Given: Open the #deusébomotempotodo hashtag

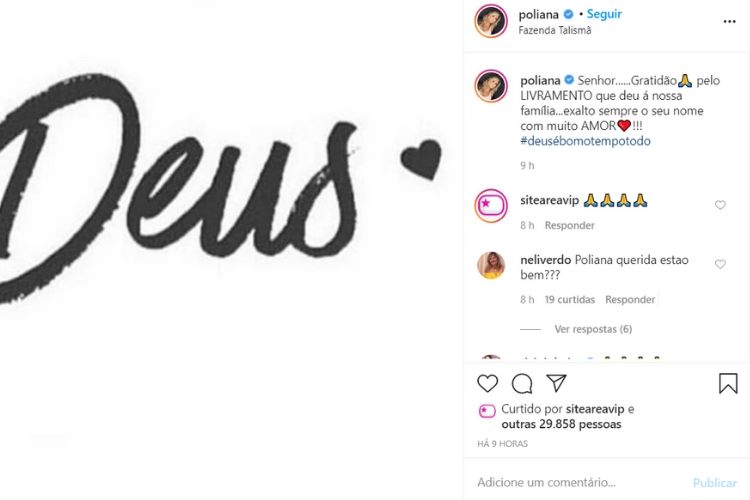Looking at the screenshot, I should [585, 141].
